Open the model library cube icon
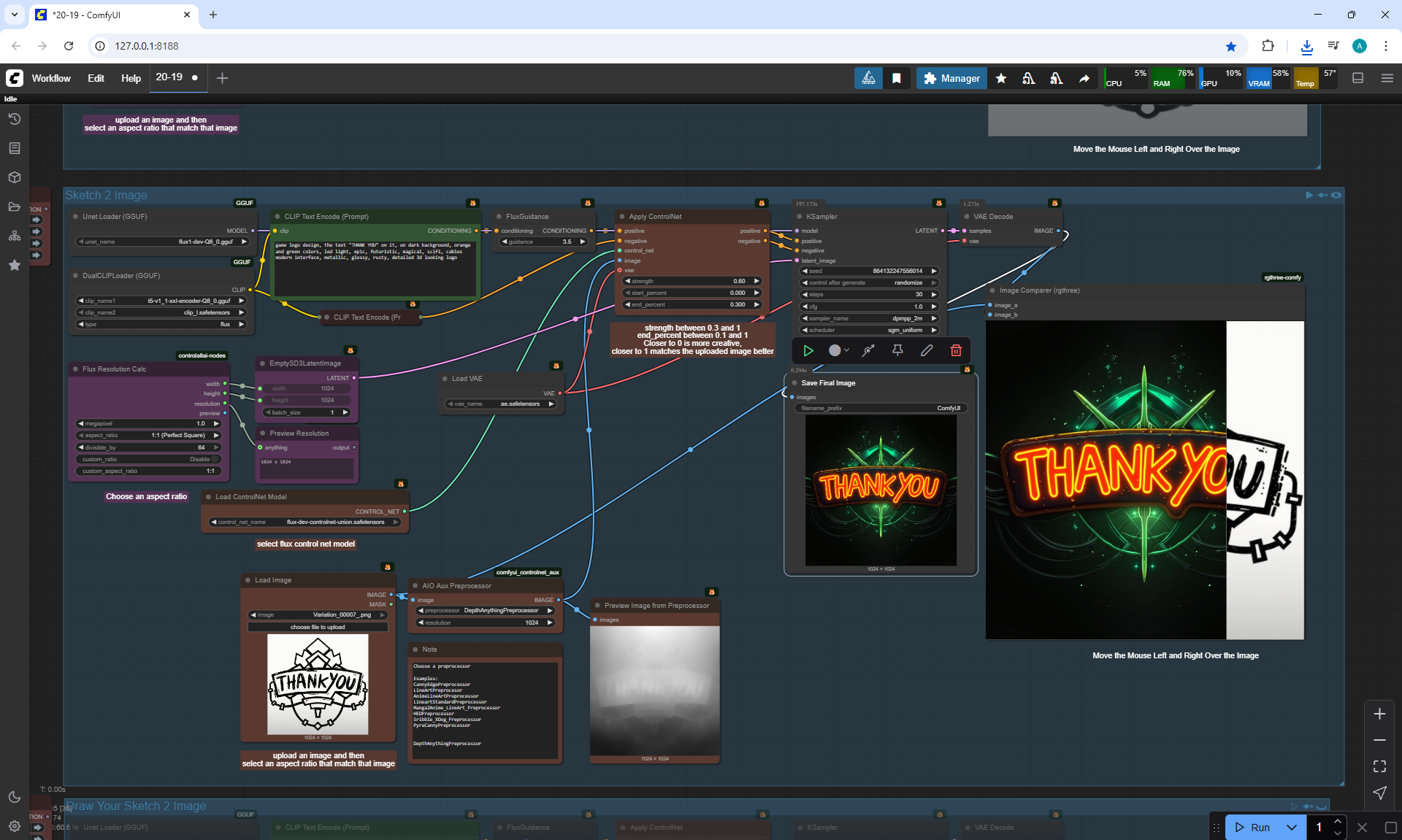Image resolution: width=1402 pixels, height=840 pixels. [15, 177]
